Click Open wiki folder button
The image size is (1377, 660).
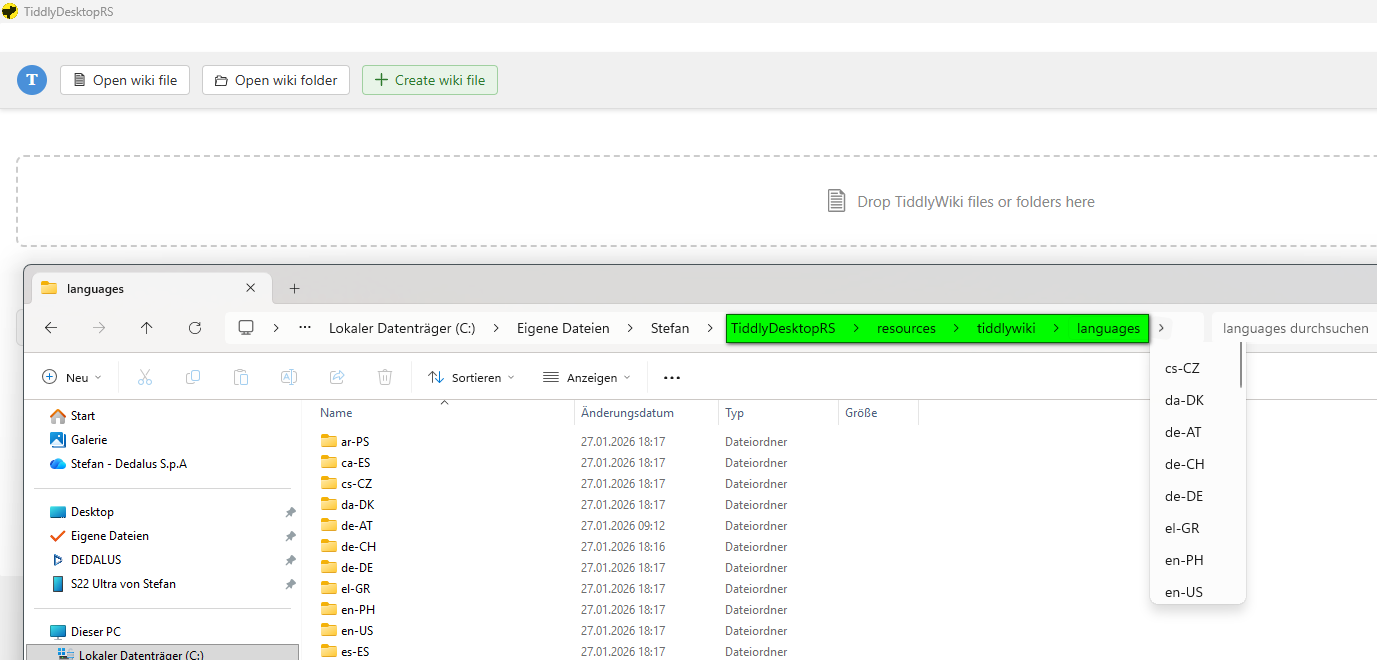tap(276, 80)
